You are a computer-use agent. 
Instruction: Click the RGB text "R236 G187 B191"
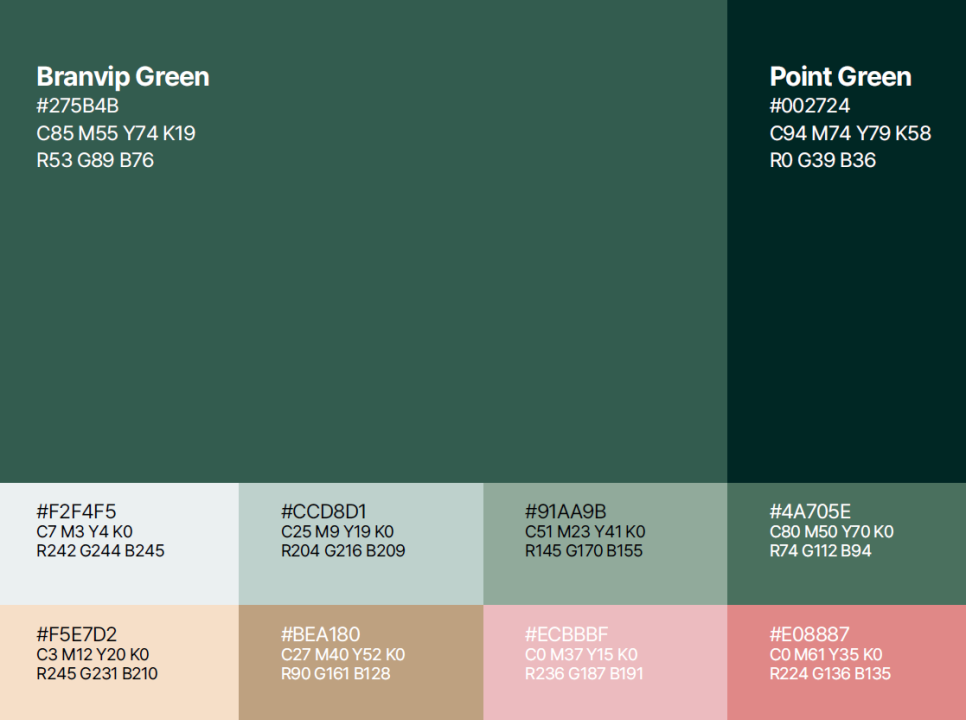(584, 674)
